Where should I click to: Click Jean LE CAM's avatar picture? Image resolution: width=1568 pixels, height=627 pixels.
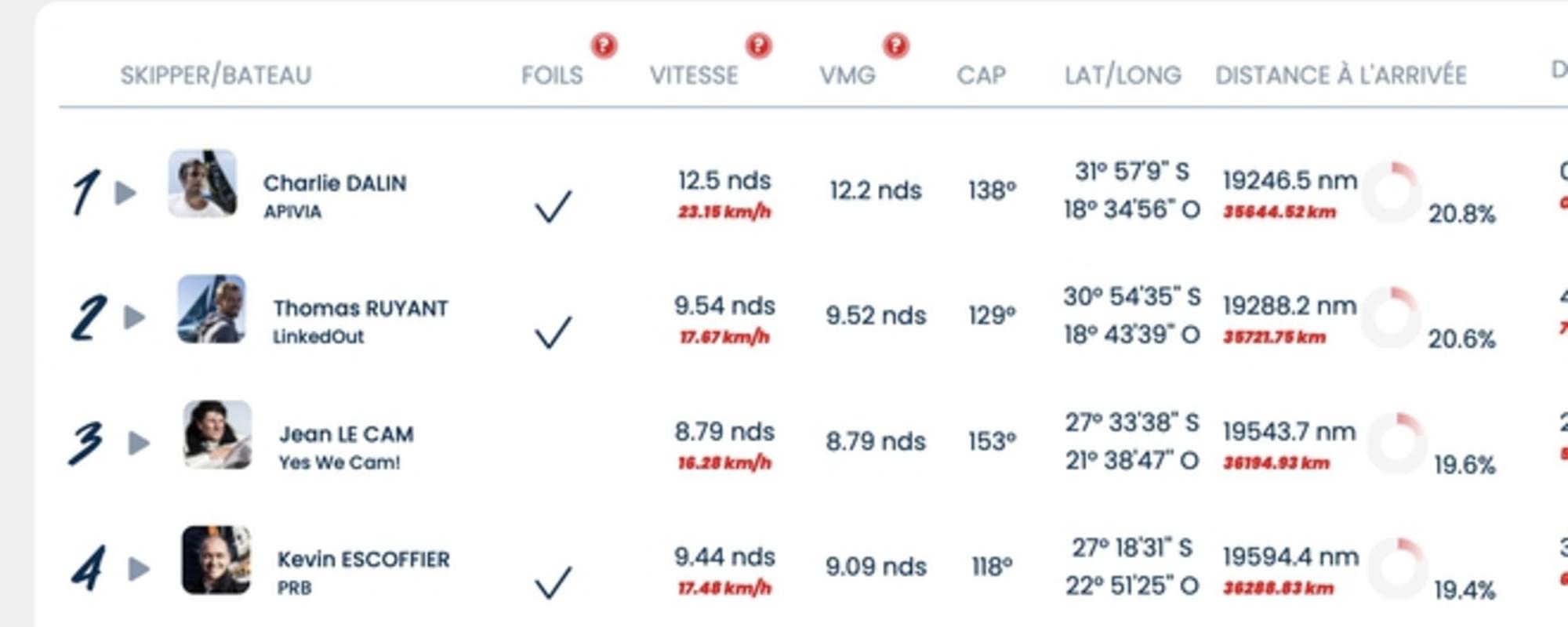217,435
